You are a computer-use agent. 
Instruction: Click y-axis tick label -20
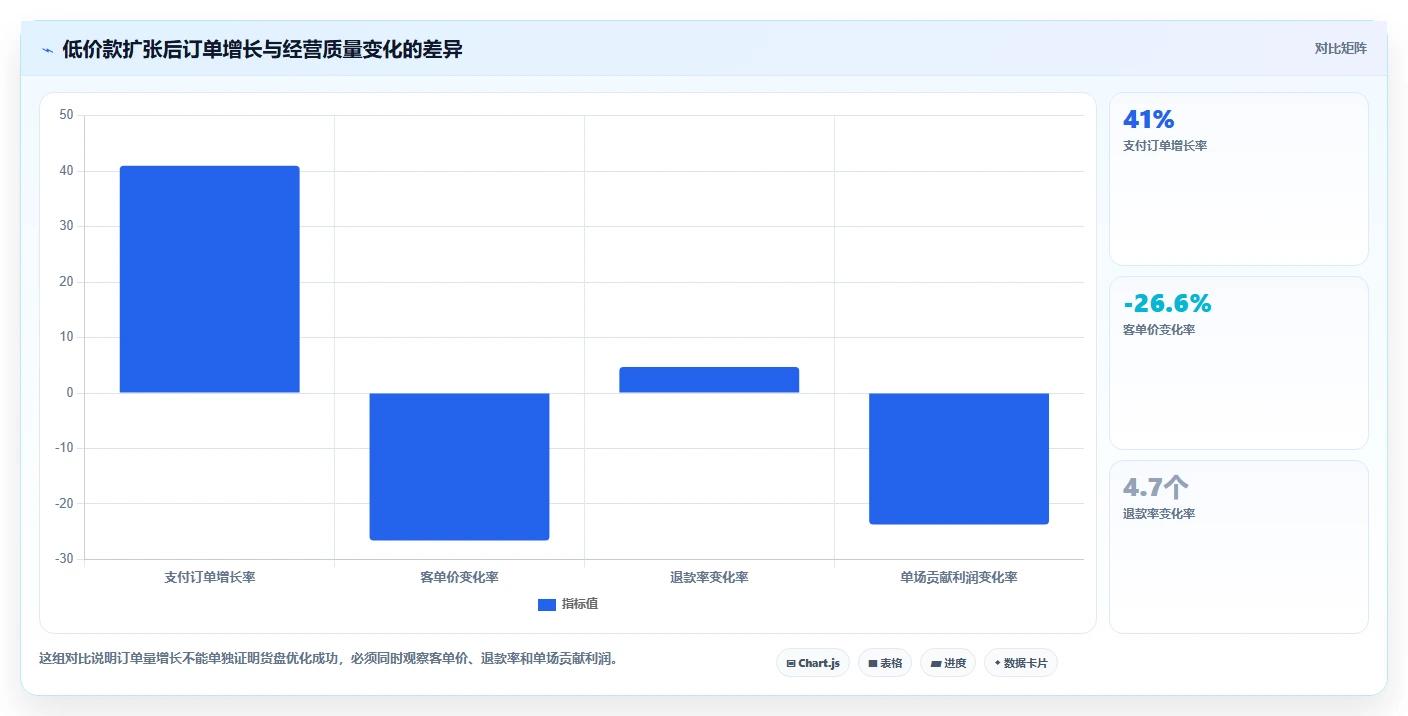(x=64, y=504)
